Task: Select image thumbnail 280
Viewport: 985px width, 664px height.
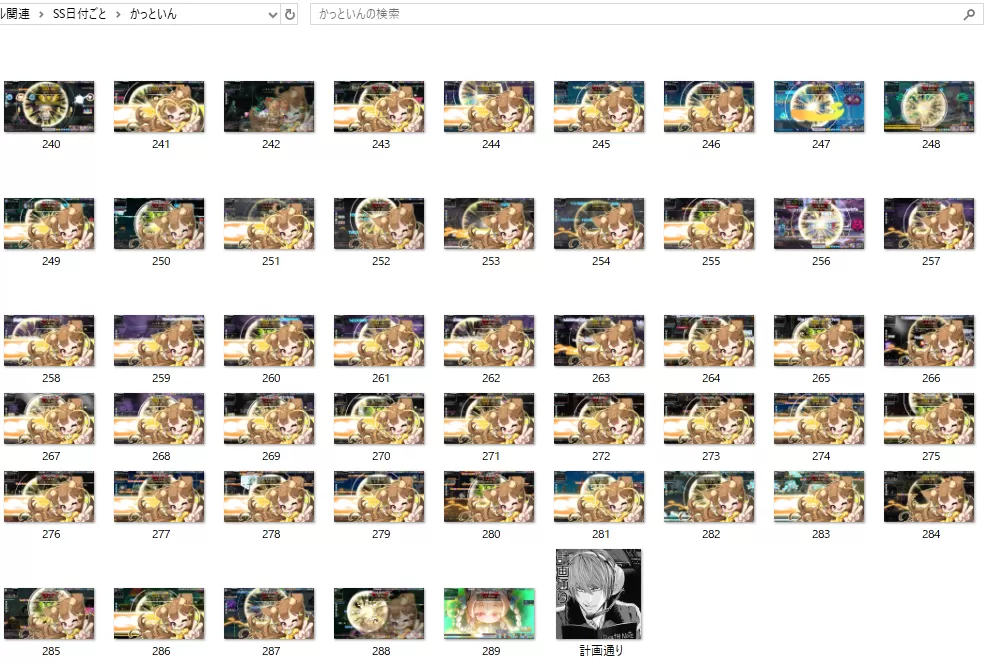Action: 489,496
